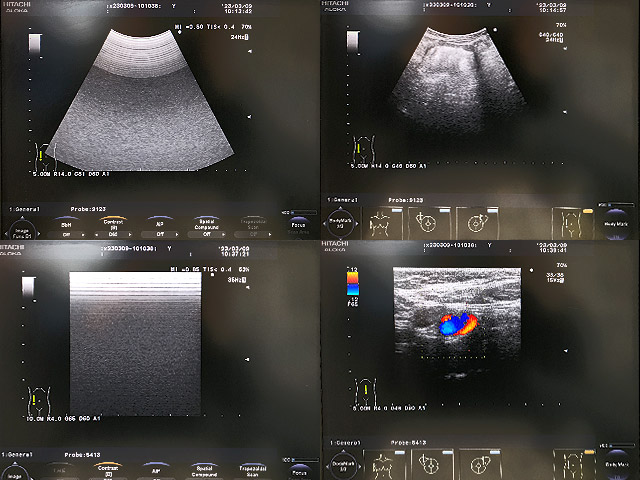This screenshot has height=480, width=640.
Task: Click 1:General preset label on 10:38:41 screen
Action: 345,442
